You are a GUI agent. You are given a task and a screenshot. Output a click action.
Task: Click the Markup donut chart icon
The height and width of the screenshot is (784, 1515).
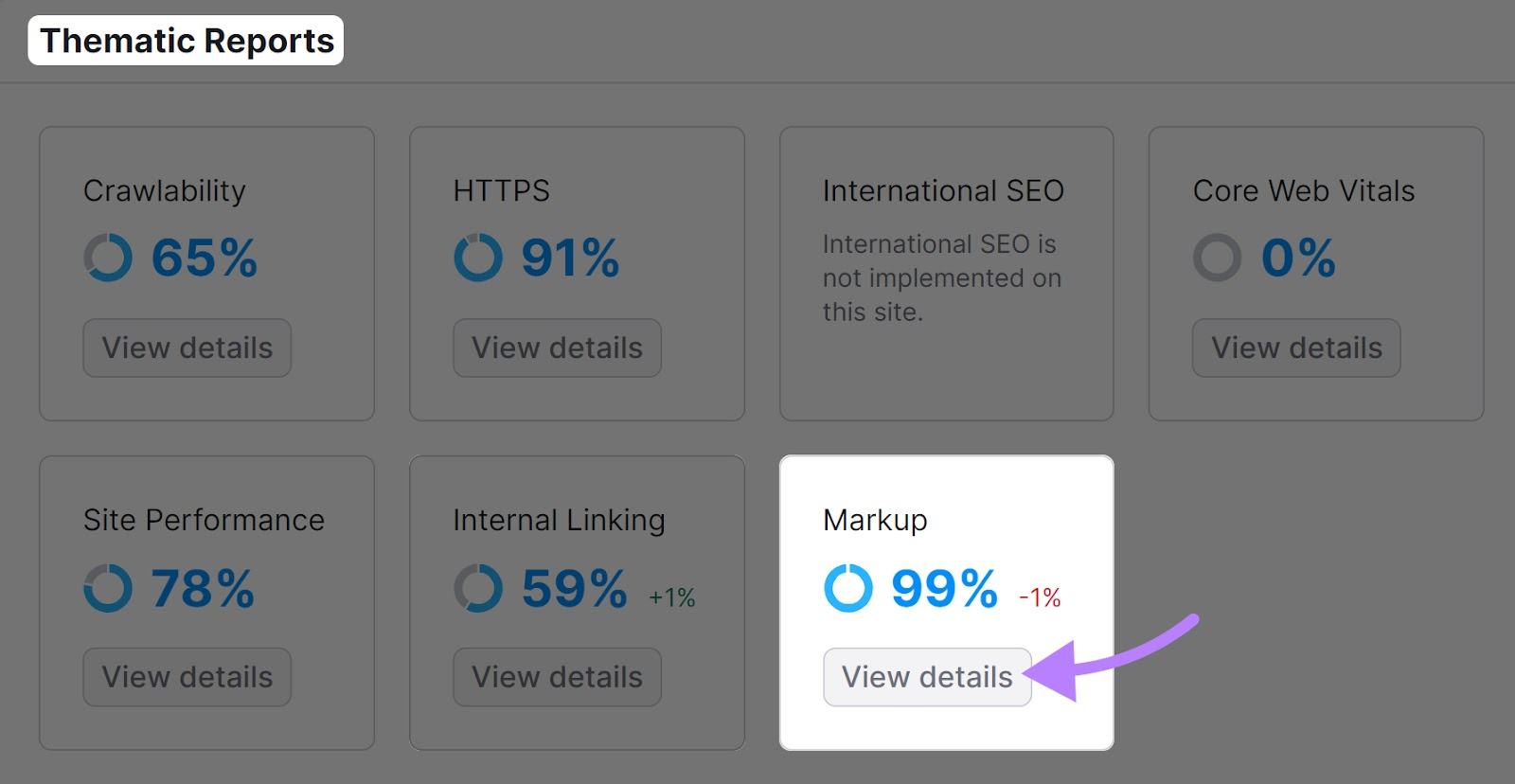tap(848, 589)
